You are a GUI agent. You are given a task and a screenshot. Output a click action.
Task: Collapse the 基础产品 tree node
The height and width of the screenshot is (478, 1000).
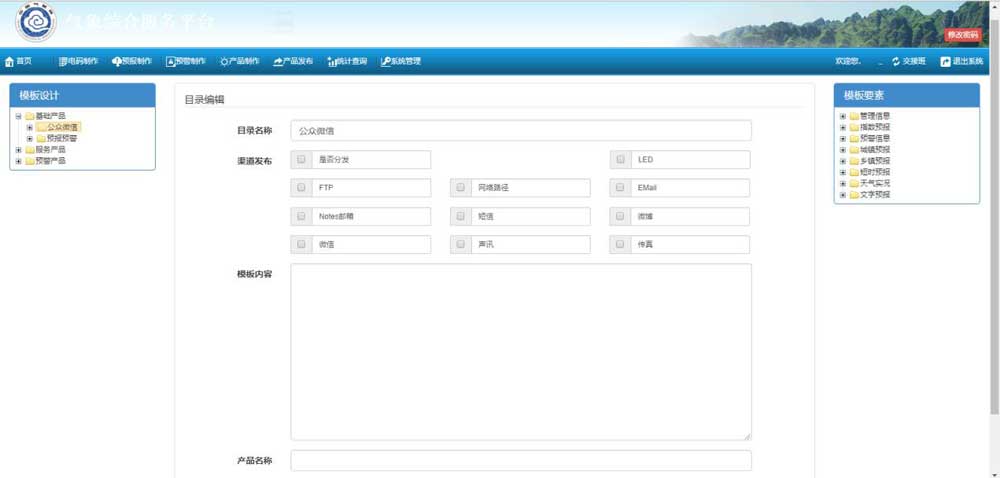pyautogui.click(x=18, y=116)
